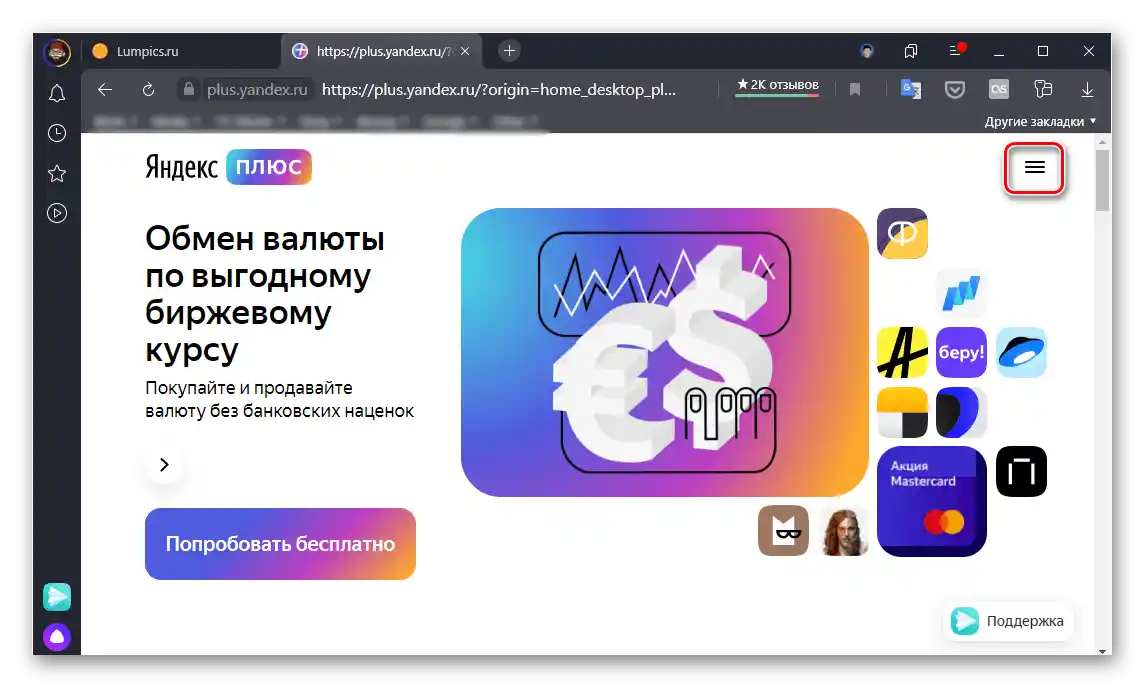Open the 'Акция Mastercard' card
This screenshot has width=1144, height=687.
click(932, 502)
